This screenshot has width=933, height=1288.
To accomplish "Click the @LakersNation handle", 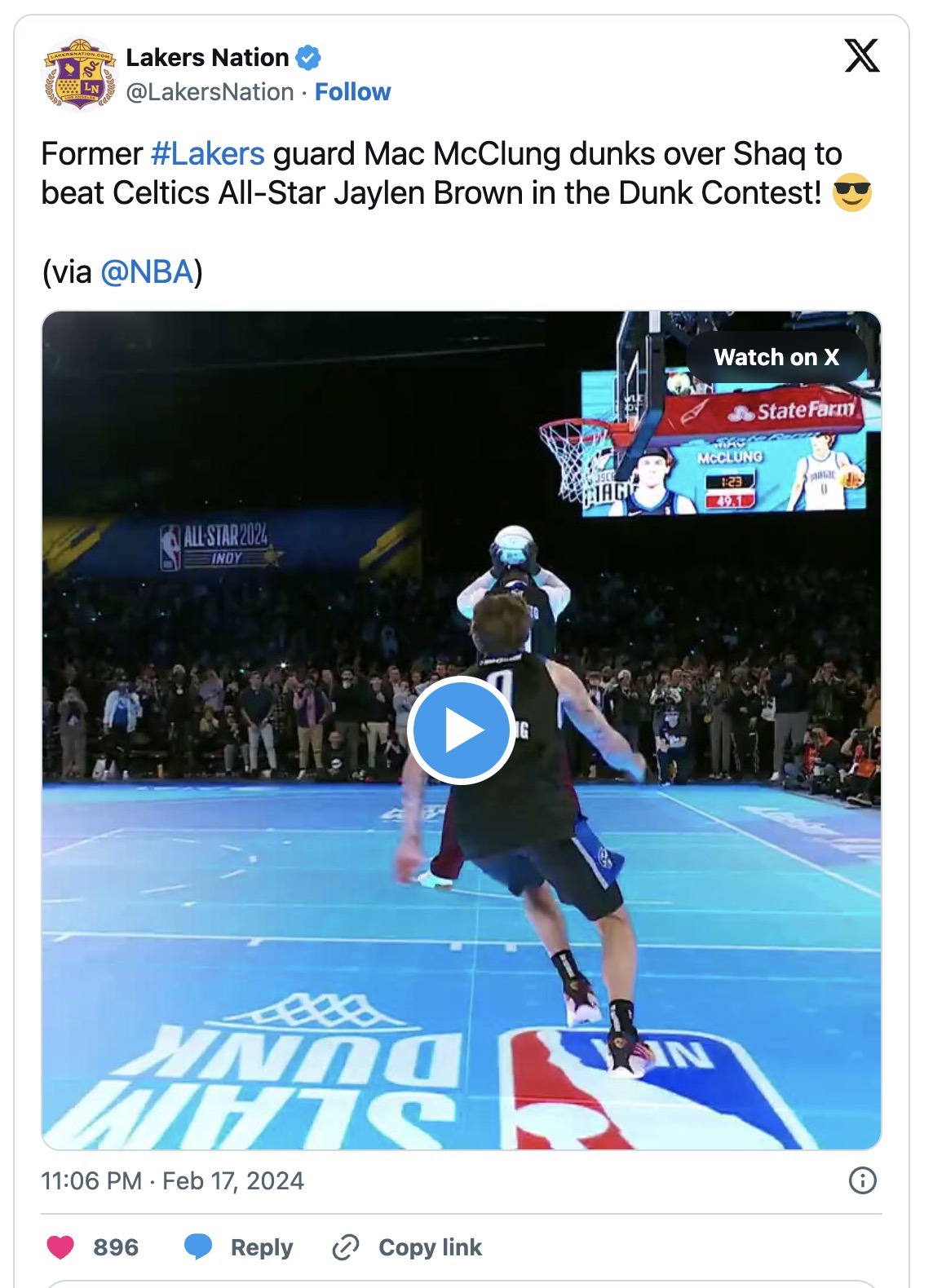I will pos(210,92).
